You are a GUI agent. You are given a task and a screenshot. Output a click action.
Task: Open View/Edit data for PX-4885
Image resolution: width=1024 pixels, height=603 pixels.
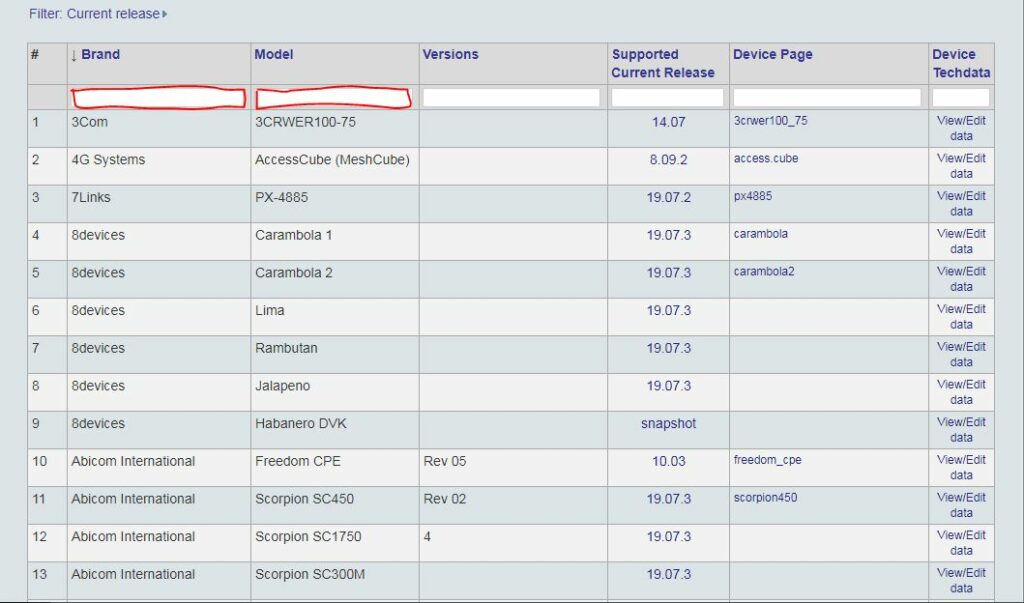(961, 204)
